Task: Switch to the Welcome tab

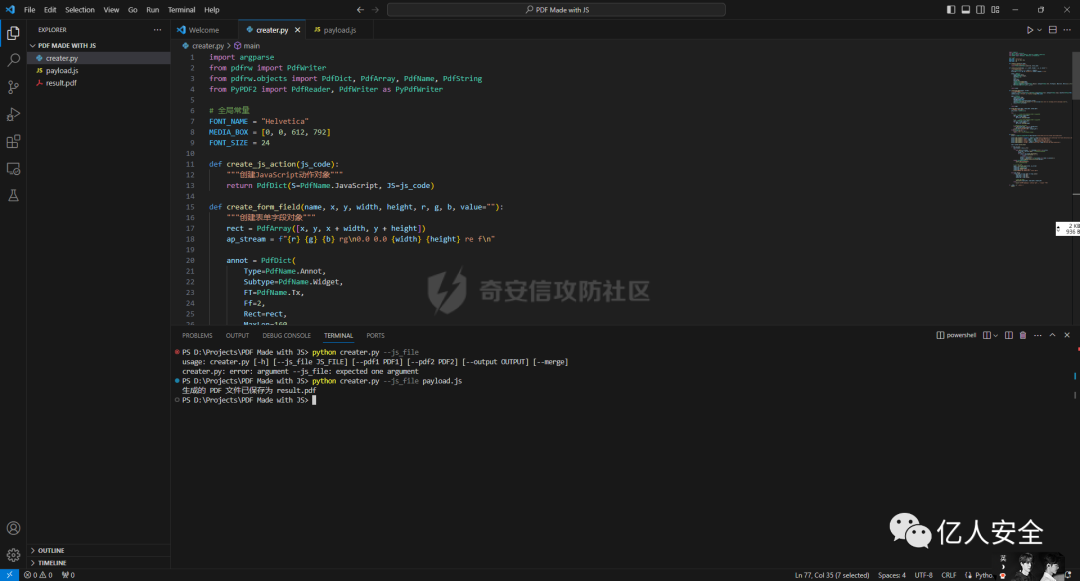Action: tap(204, 30)
